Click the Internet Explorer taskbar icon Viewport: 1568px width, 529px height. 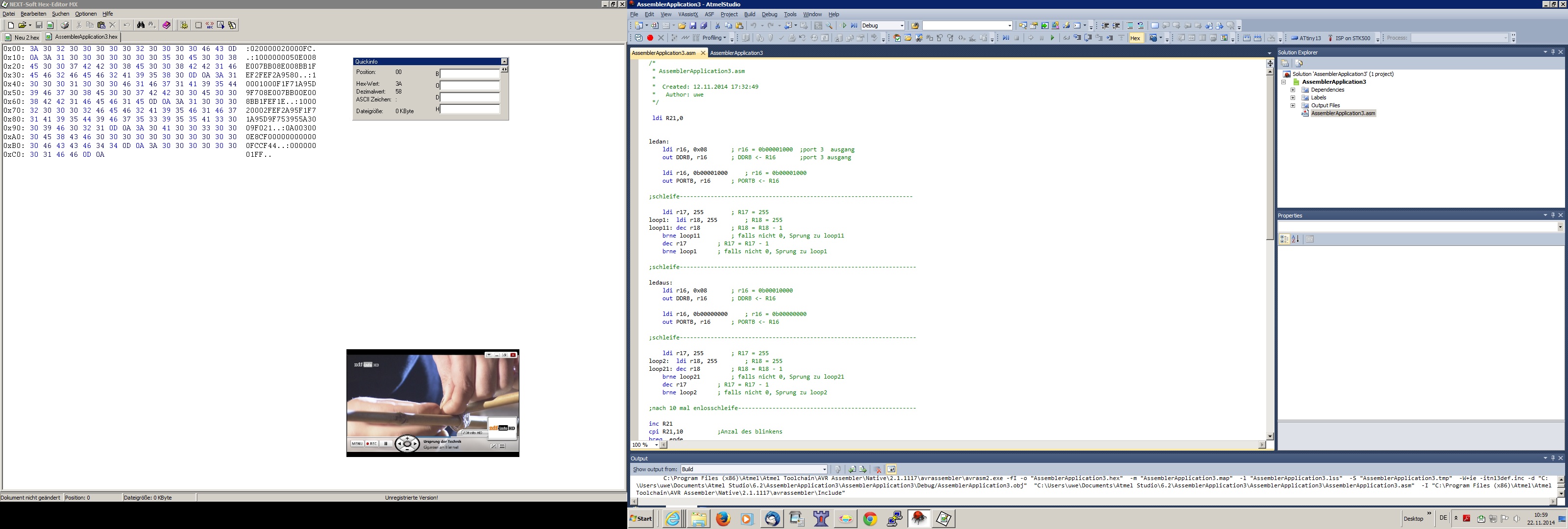pyautogui.click(x=673, y=519)
